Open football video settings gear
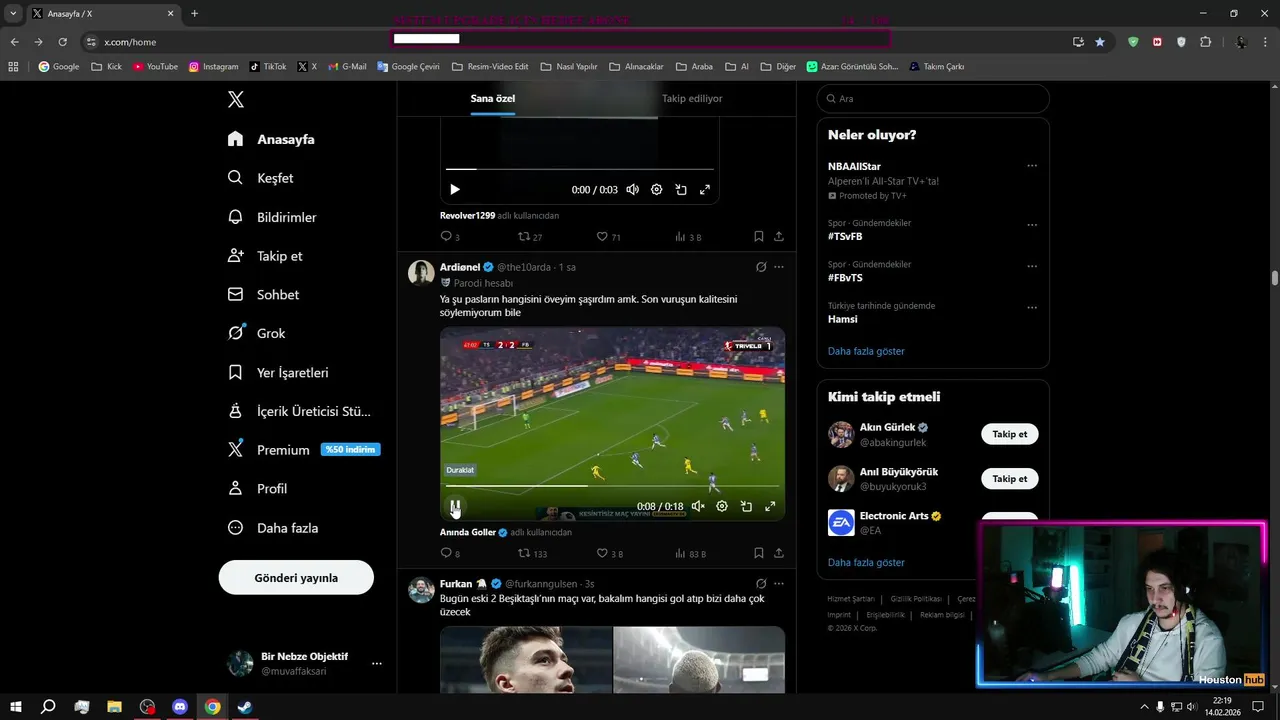Viewport: 1280px width, 720px height. coord(722,506)
